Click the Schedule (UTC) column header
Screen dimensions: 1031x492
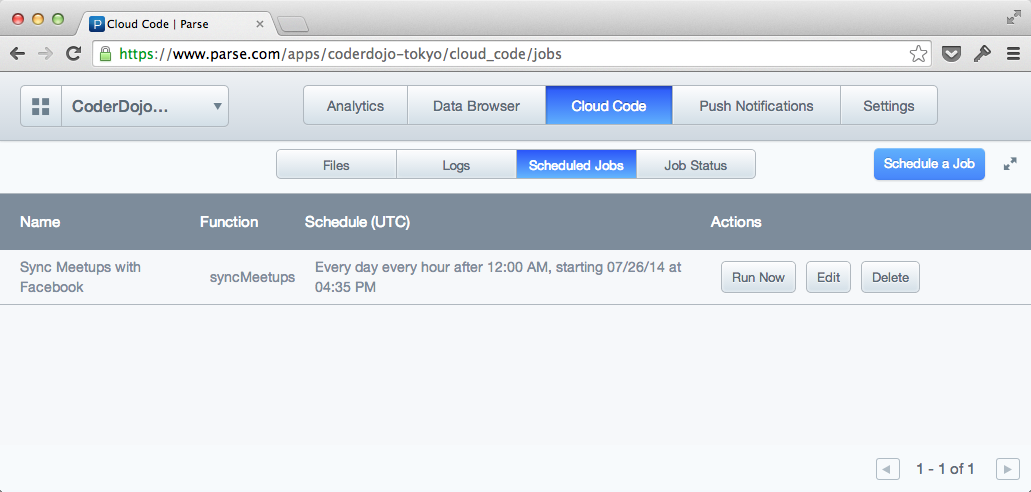(x=357, y=222)
